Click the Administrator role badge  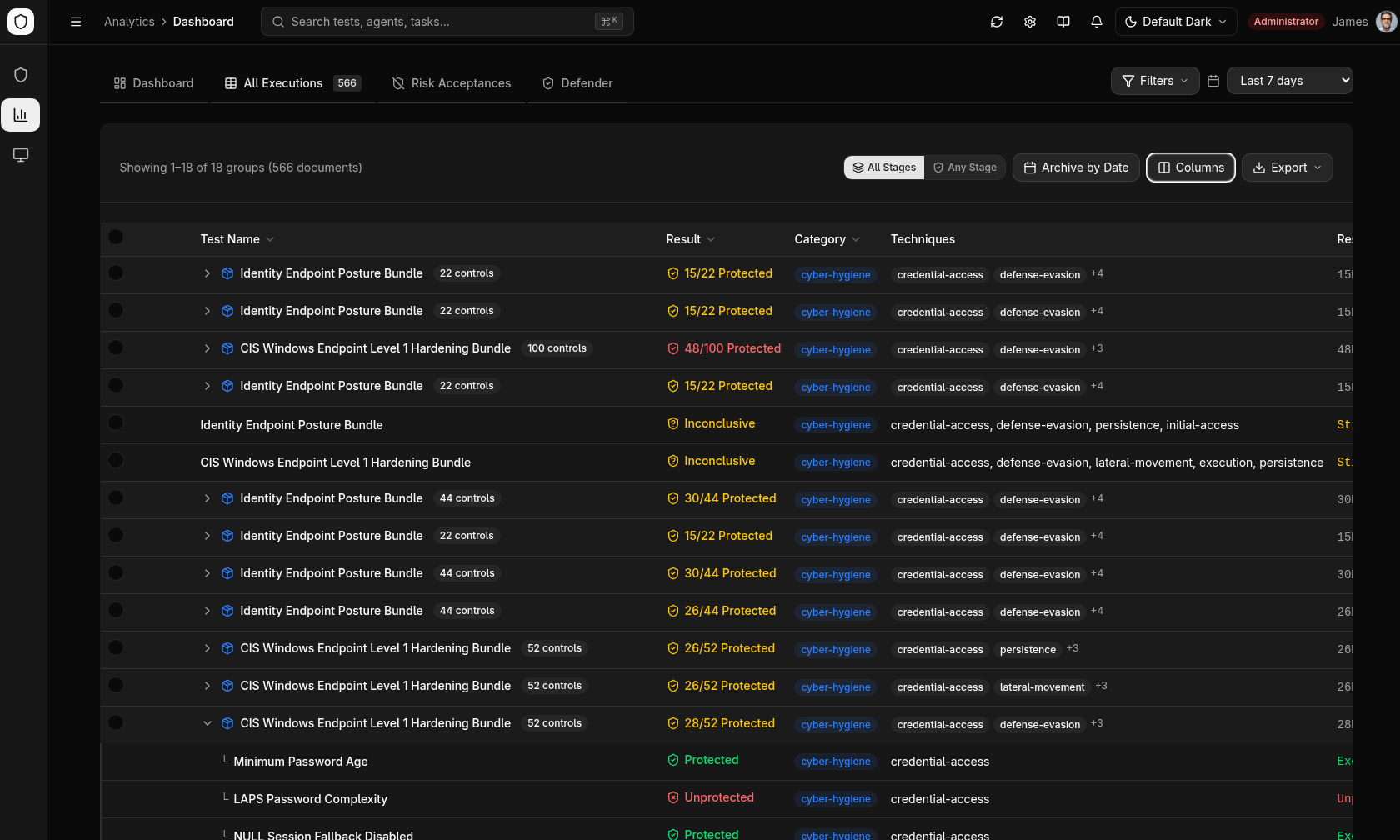[1286, 22]
